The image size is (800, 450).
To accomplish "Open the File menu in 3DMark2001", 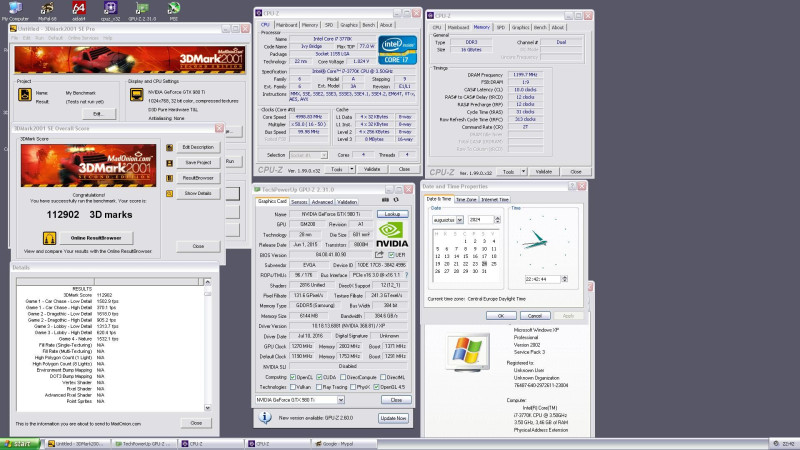I will click(x=14, y=38).
